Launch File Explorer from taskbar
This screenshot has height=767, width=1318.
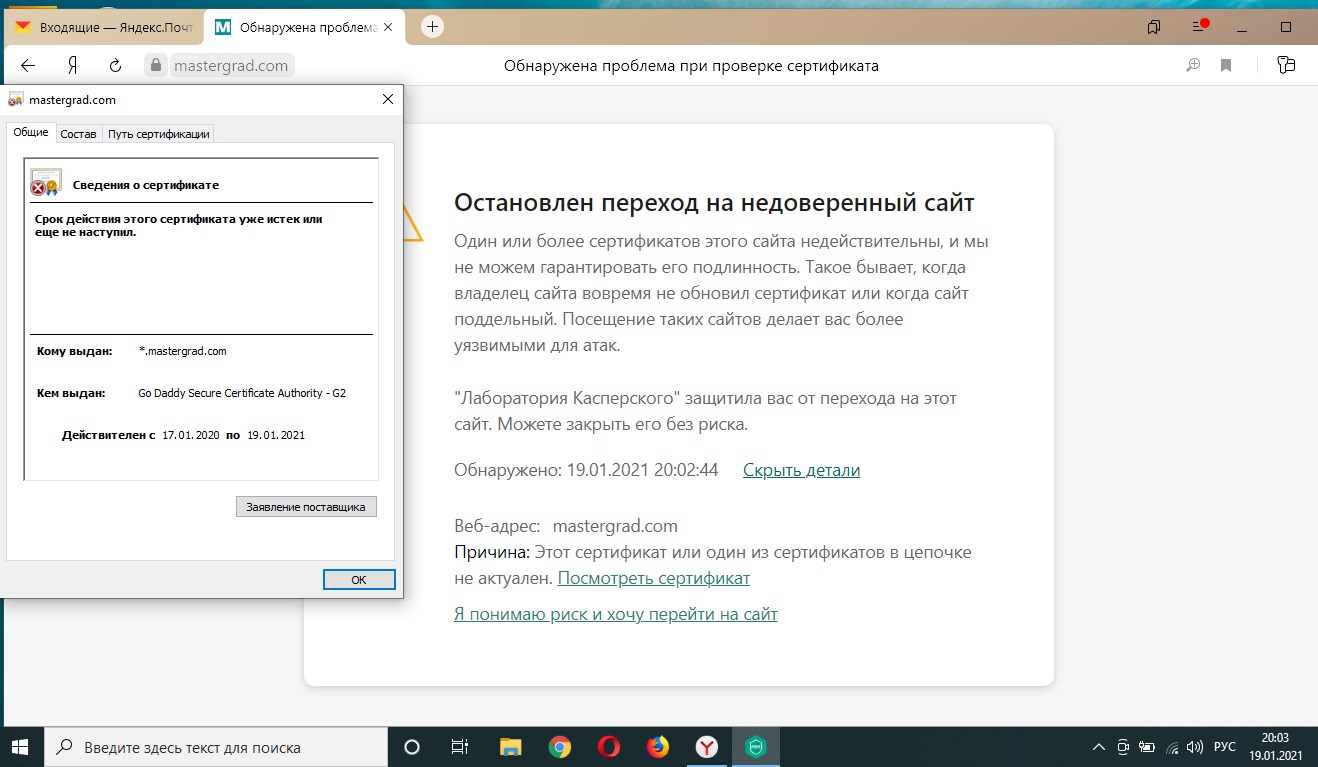pyautogui.click(x=510, y=747)
